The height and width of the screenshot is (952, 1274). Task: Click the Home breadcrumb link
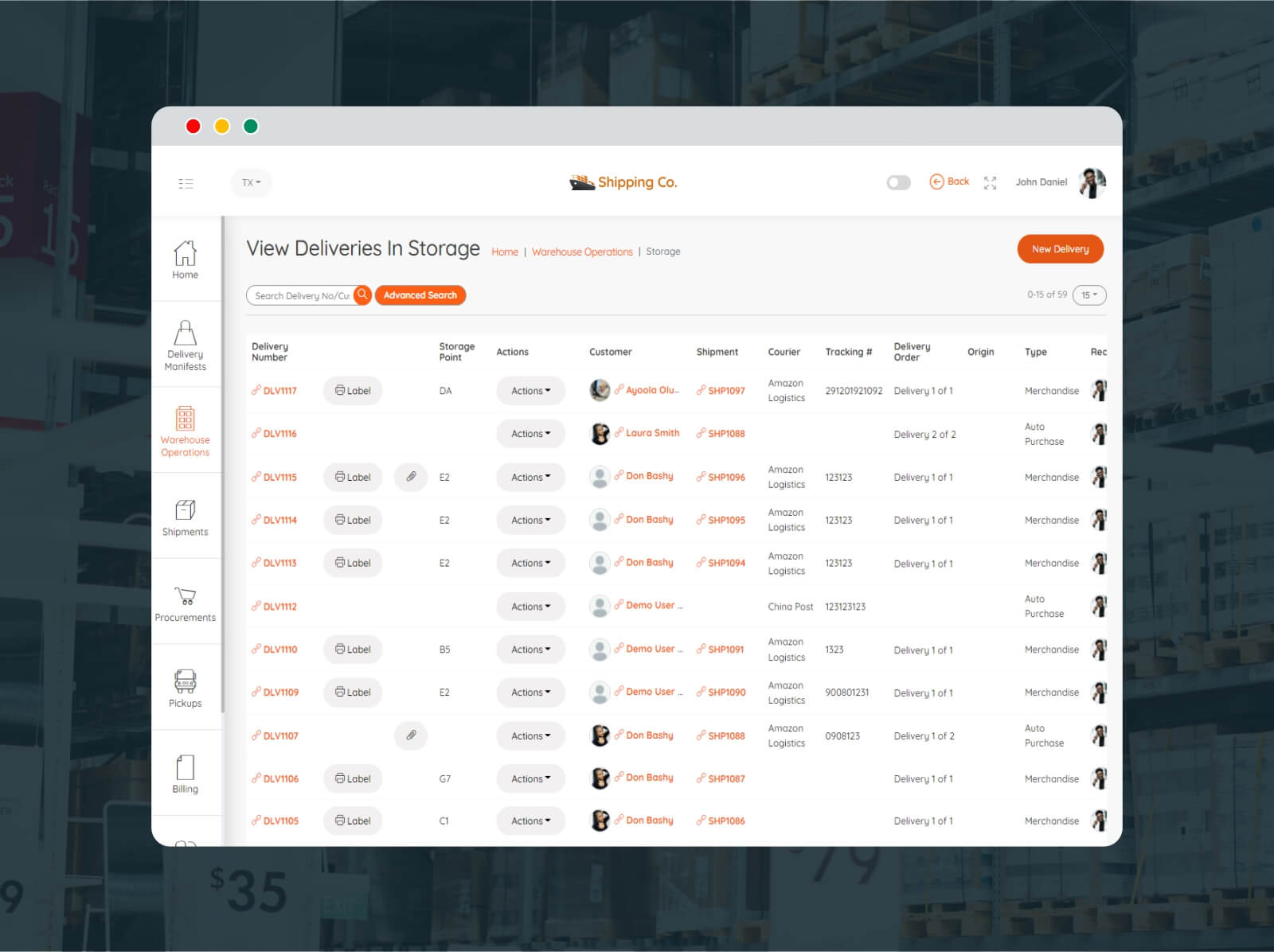(505, 252)
